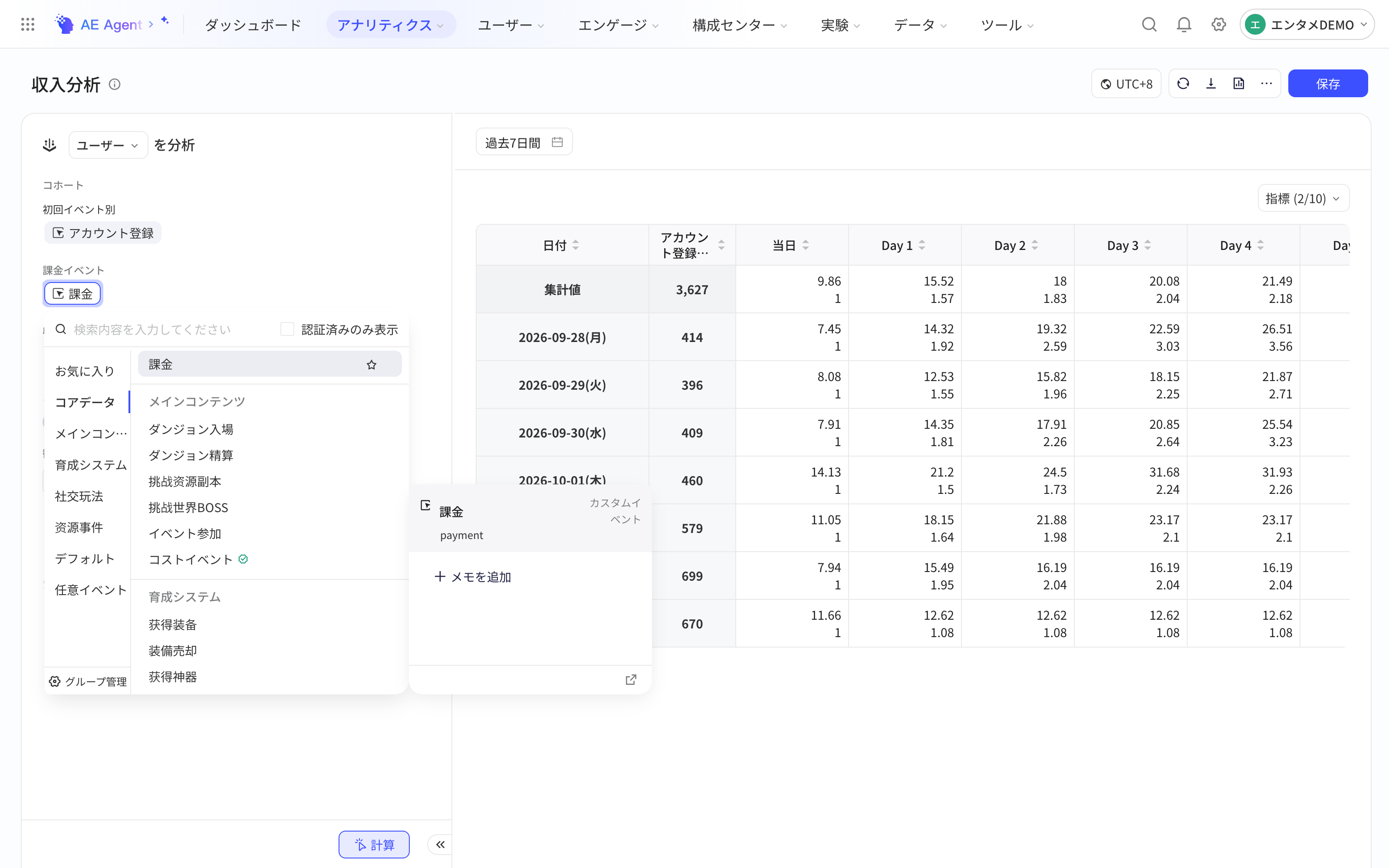Download the report with the download icon
This screenshot has width=1389, height=868.
point(1211,84)
